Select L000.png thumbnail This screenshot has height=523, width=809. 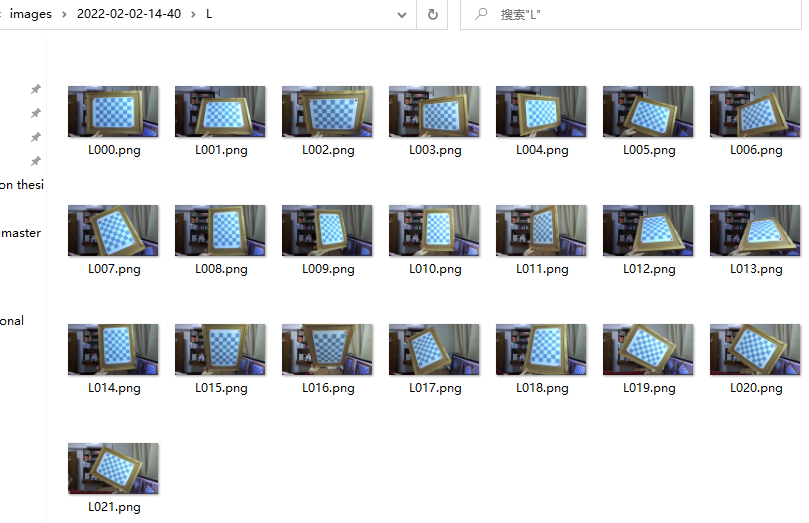coord(113,111)
